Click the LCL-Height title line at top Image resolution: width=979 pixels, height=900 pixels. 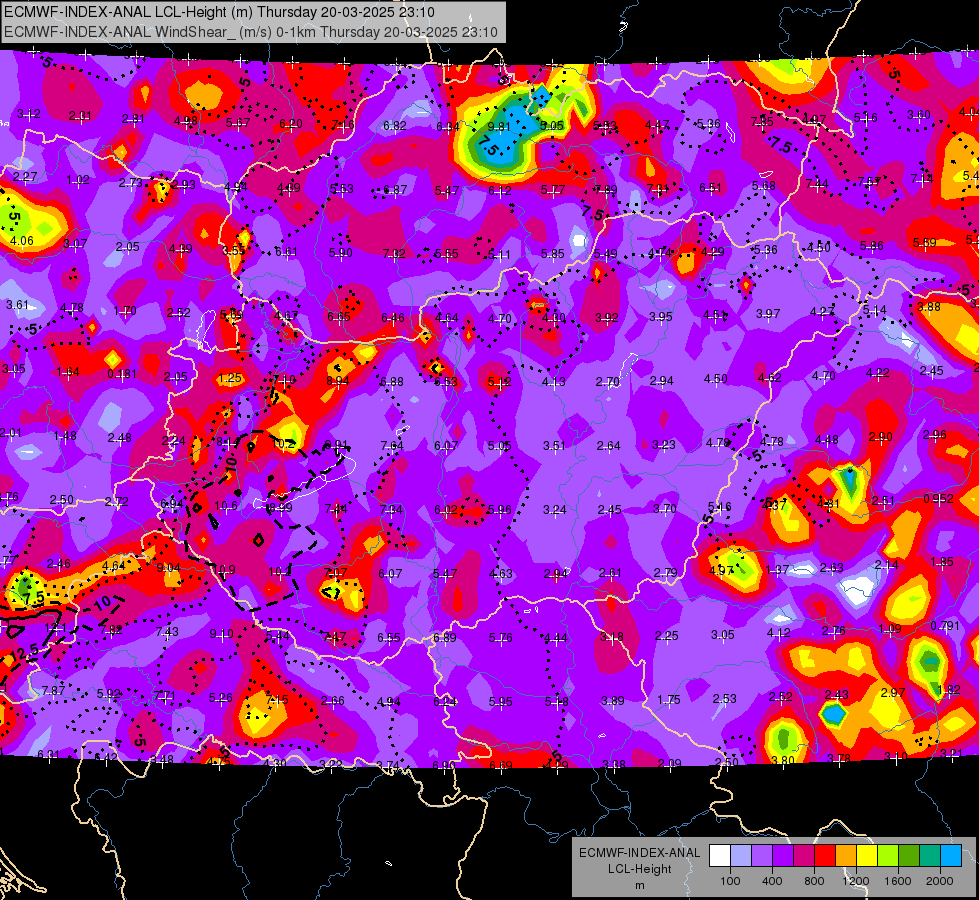[219, 12]
